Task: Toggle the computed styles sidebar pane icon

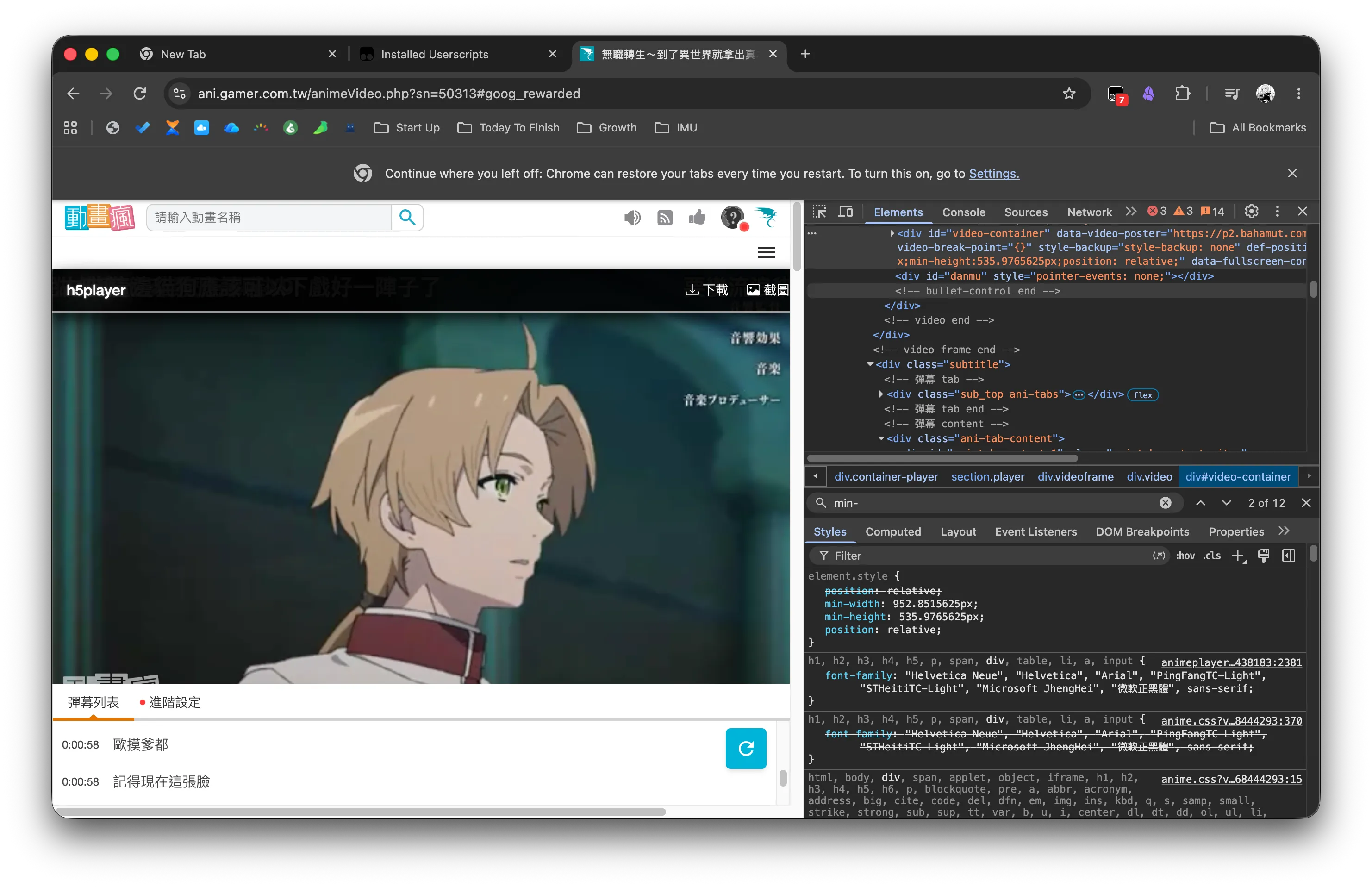Action: pyautogui.click(x=1289, y=556)
